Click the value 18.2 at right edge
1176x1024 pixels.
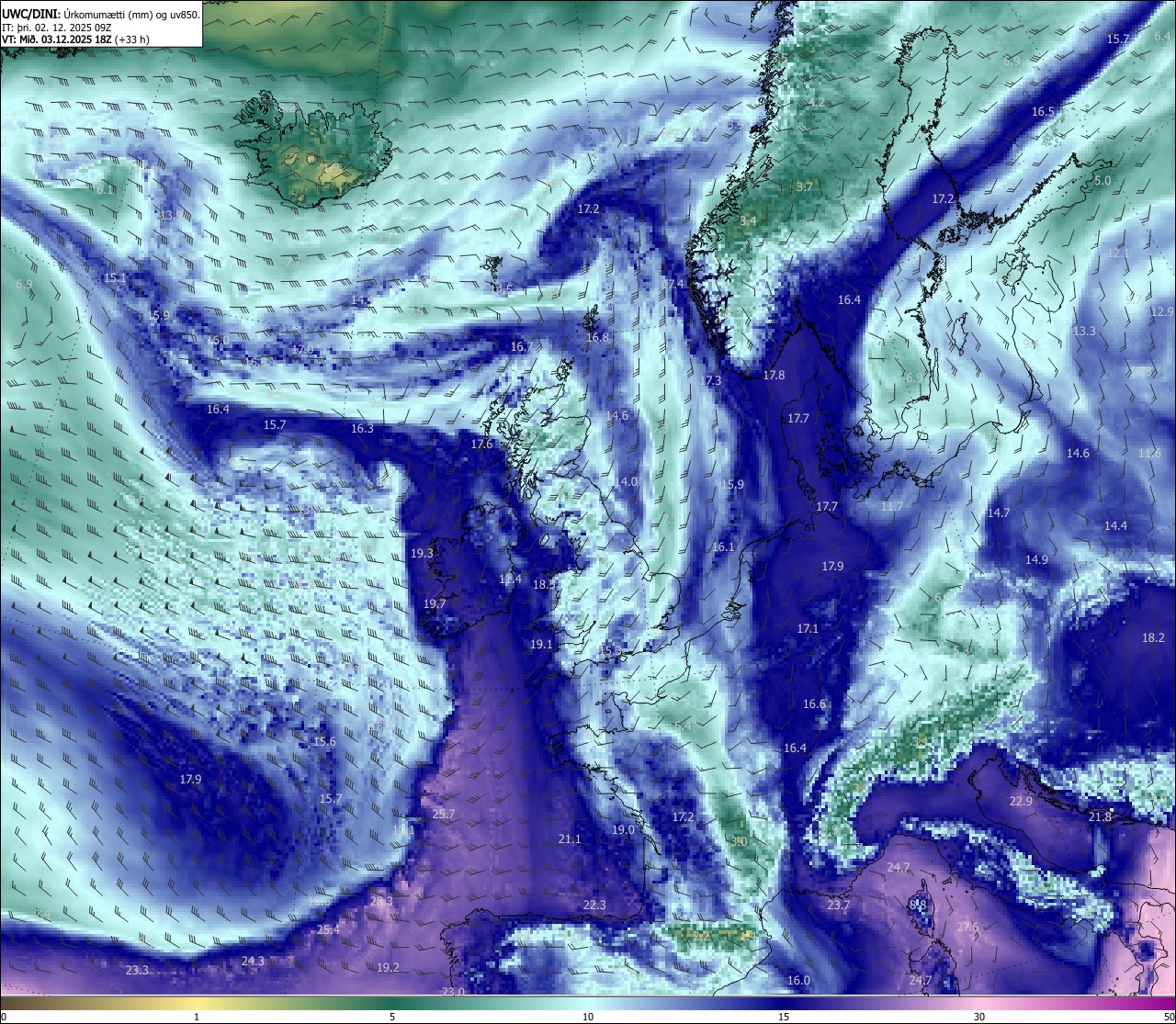[x=1153, y=637]
